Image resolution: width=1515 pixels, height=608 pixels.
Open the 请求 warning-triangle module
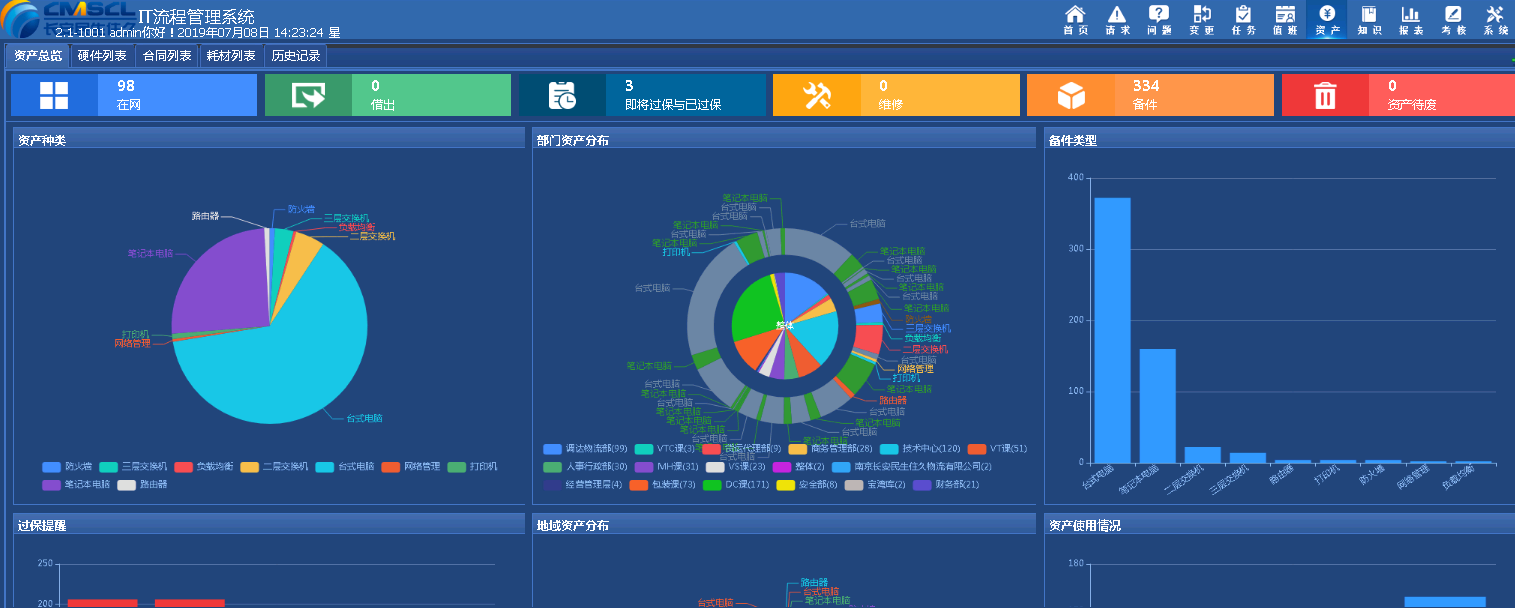click(x=1118, y=20)
